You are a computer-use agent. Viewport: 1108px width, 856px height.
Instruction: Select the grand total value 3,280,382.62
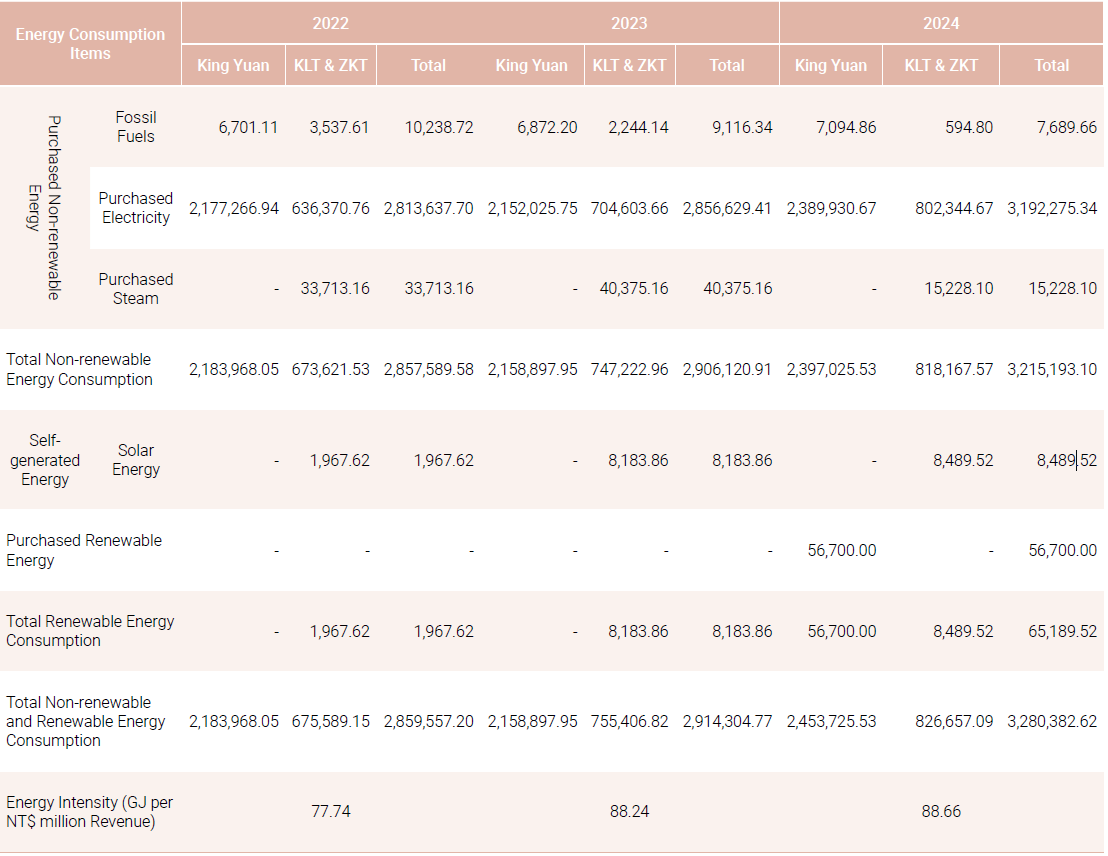pos(1052,721)
